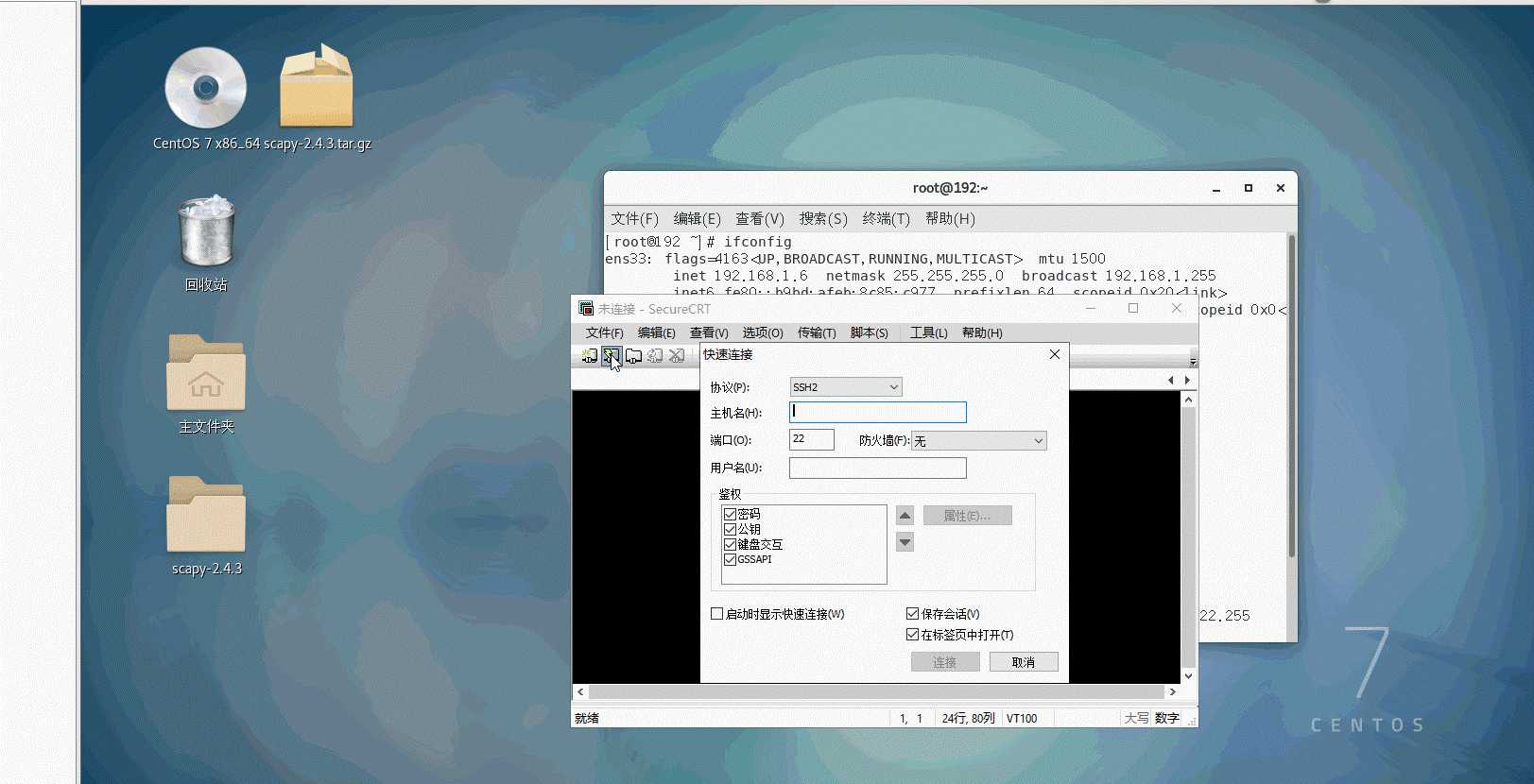Image resolution: width=1534 pixels, height=784 pixels.
Task: Click 24行, 80列 in status bar
Action: [968, 719]
